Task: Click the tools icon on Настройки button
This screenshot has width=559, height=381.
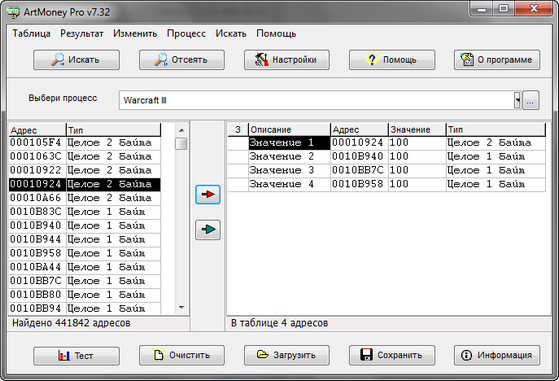Action: [261, 60]
